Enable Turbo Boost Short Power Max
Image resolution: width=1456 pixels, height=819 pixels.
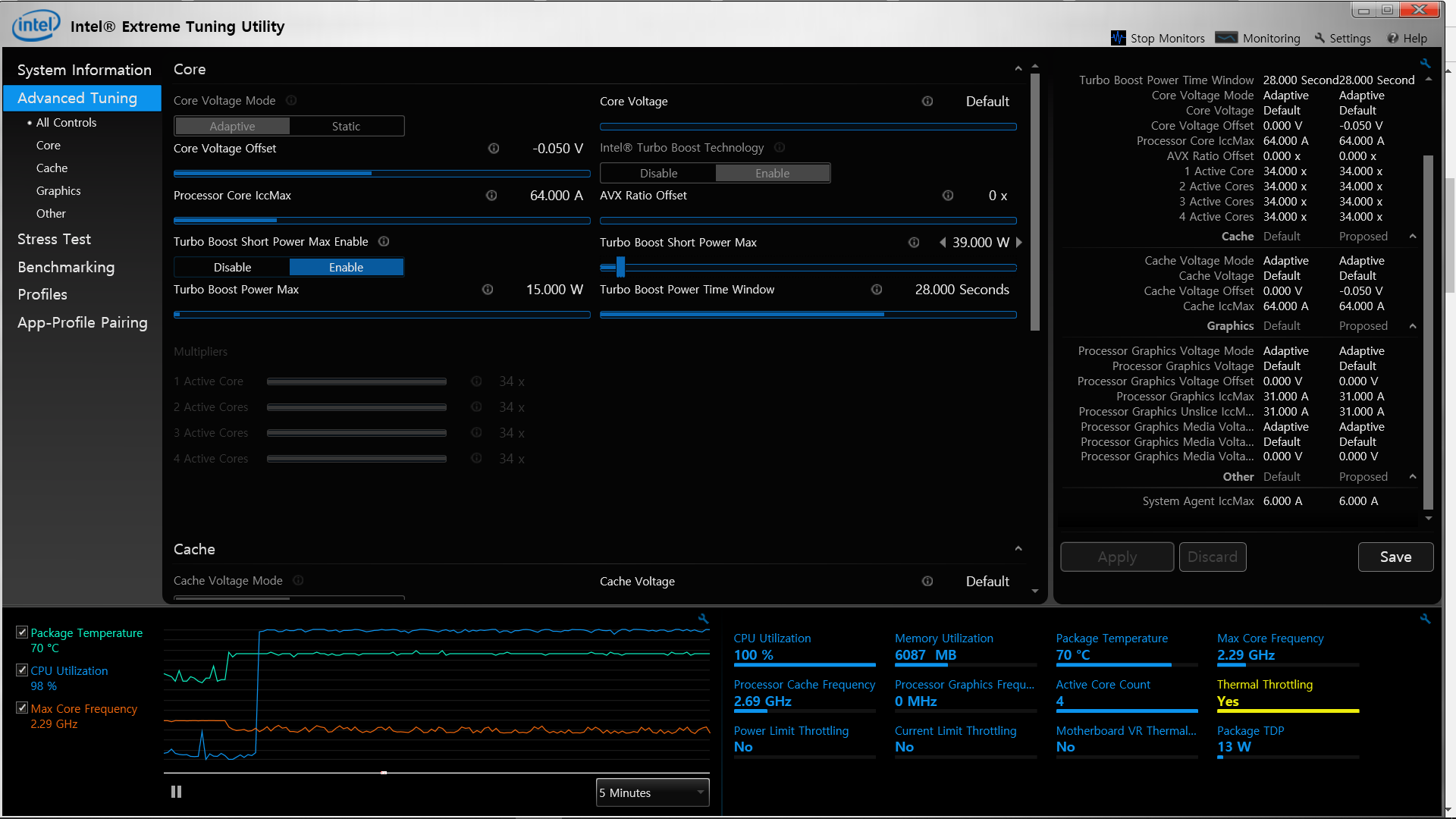[x=346, y=267]
